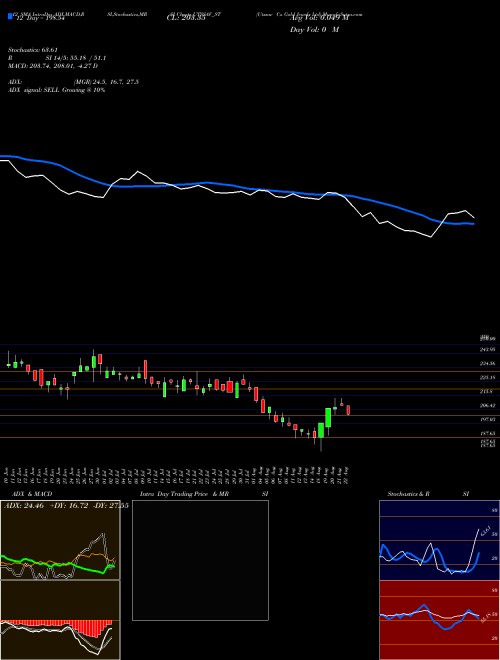Click the 'Day Vol: 0 M' label
Viewport: 500px width, 660px height.
[314, 30]
